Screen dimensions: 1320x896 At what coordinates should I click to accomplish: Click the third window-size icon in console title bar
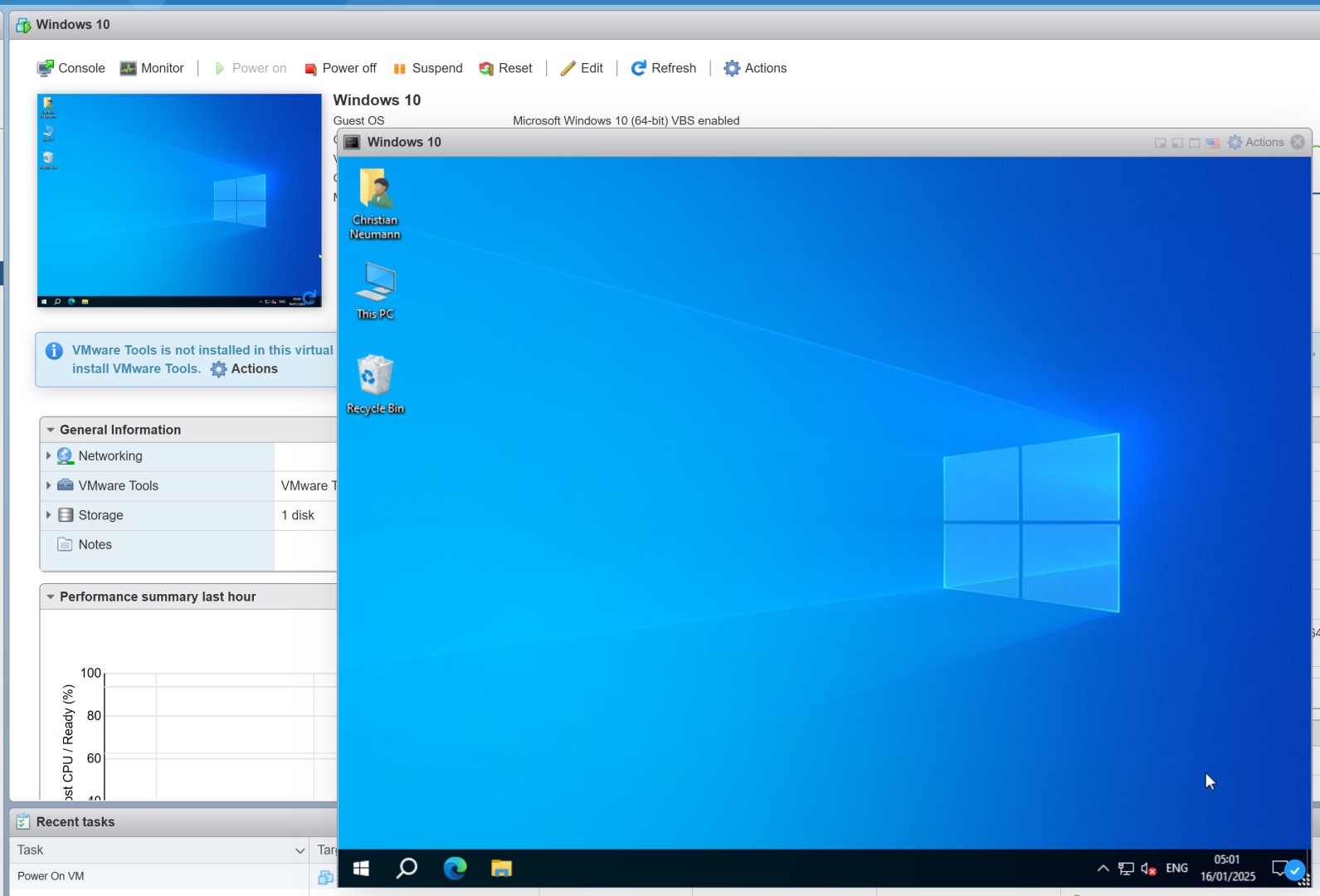[x=1195, y=143]
